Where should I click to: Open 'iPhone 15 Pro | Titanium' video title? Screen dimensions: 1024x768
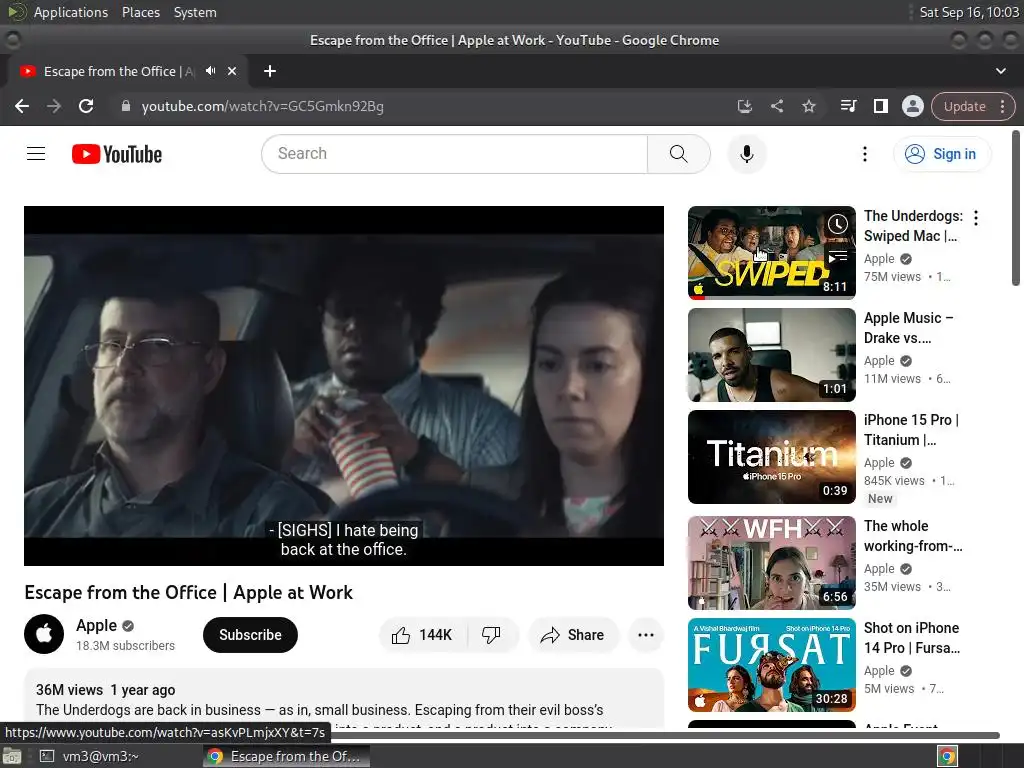point(911,430)
